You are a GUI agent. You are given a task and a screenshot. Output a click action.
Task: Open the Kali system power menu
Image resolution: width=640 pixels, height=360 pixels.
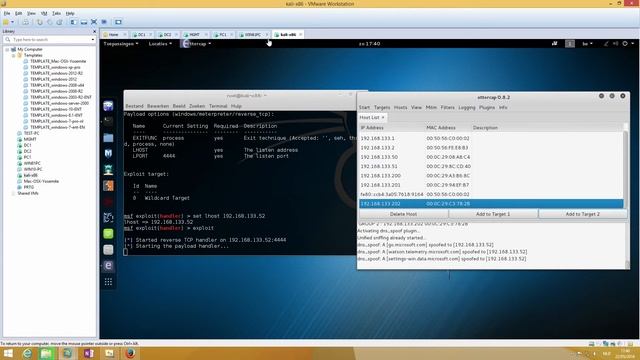[628, 44]
